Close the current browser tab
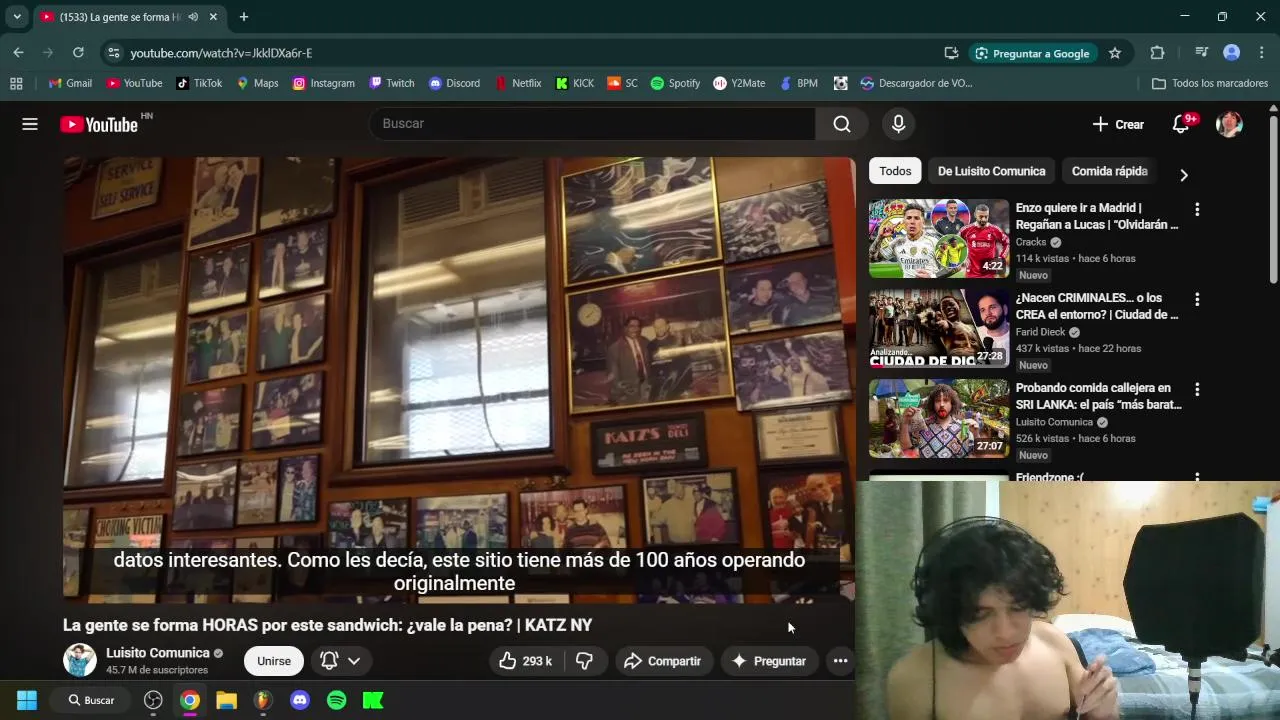The height and width of the screenshot is (720, 1280). coord(213,17)
